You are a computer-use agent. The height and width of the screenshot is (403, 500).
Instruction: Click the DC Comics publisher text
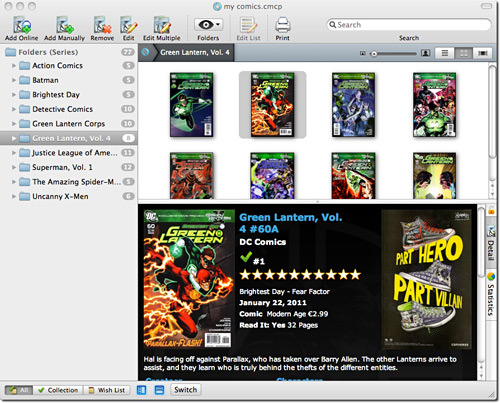tap(263, 242)
